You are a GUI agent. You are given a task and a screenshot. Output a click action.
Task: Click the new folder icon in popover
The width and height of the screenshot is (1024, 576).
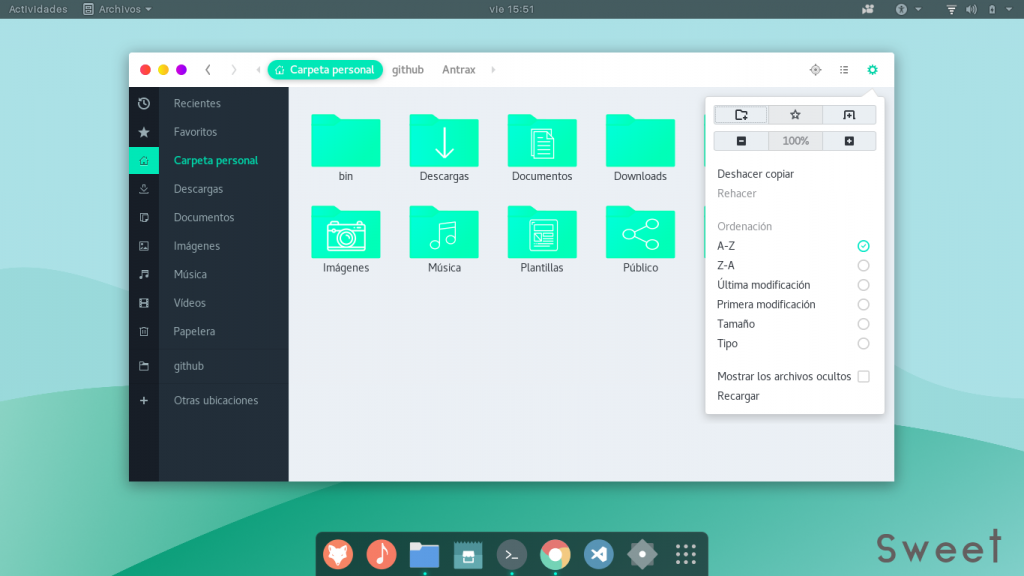click(741, 115)
